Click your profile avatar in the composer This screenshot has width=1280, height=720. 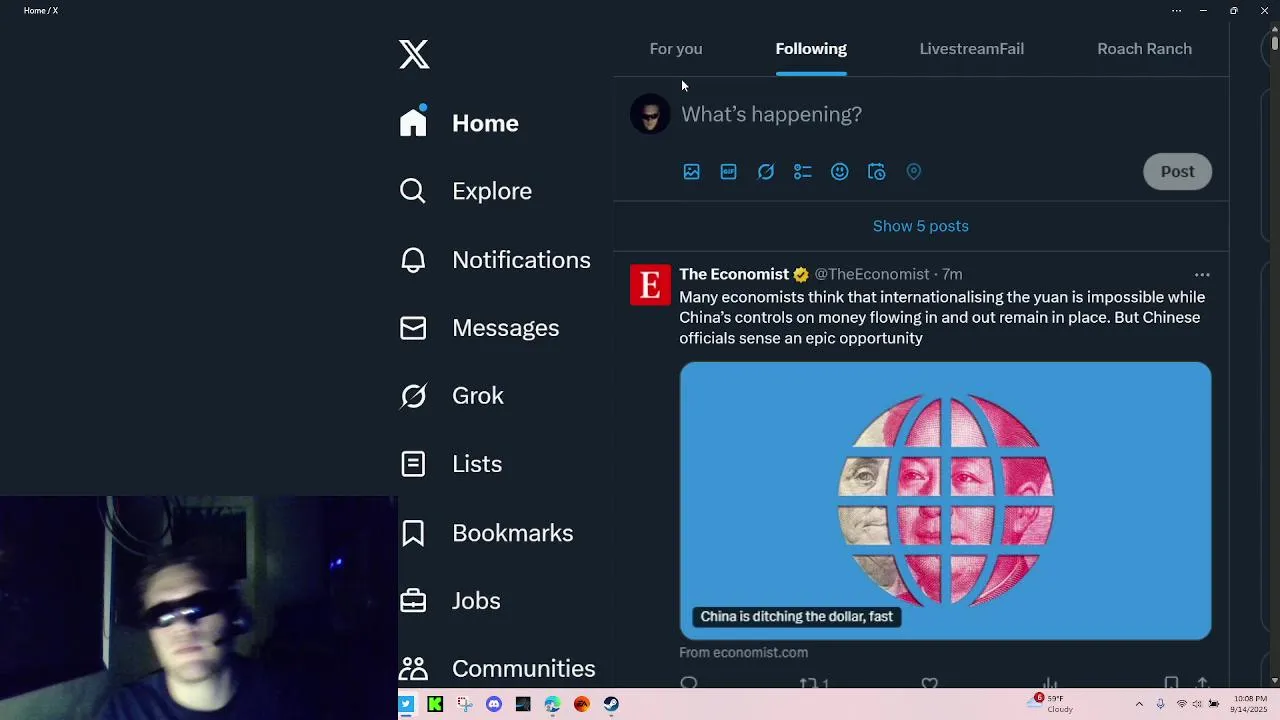point(650,115)
